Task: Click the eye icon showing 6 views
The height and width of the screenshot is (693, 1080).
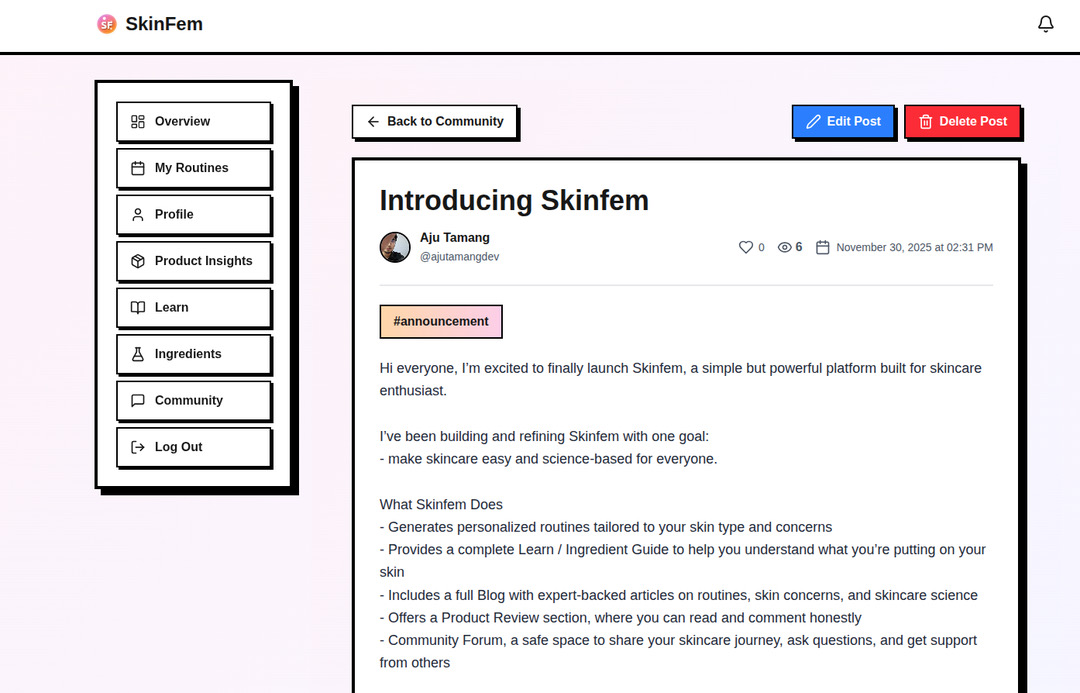Action: coord(784,247)
